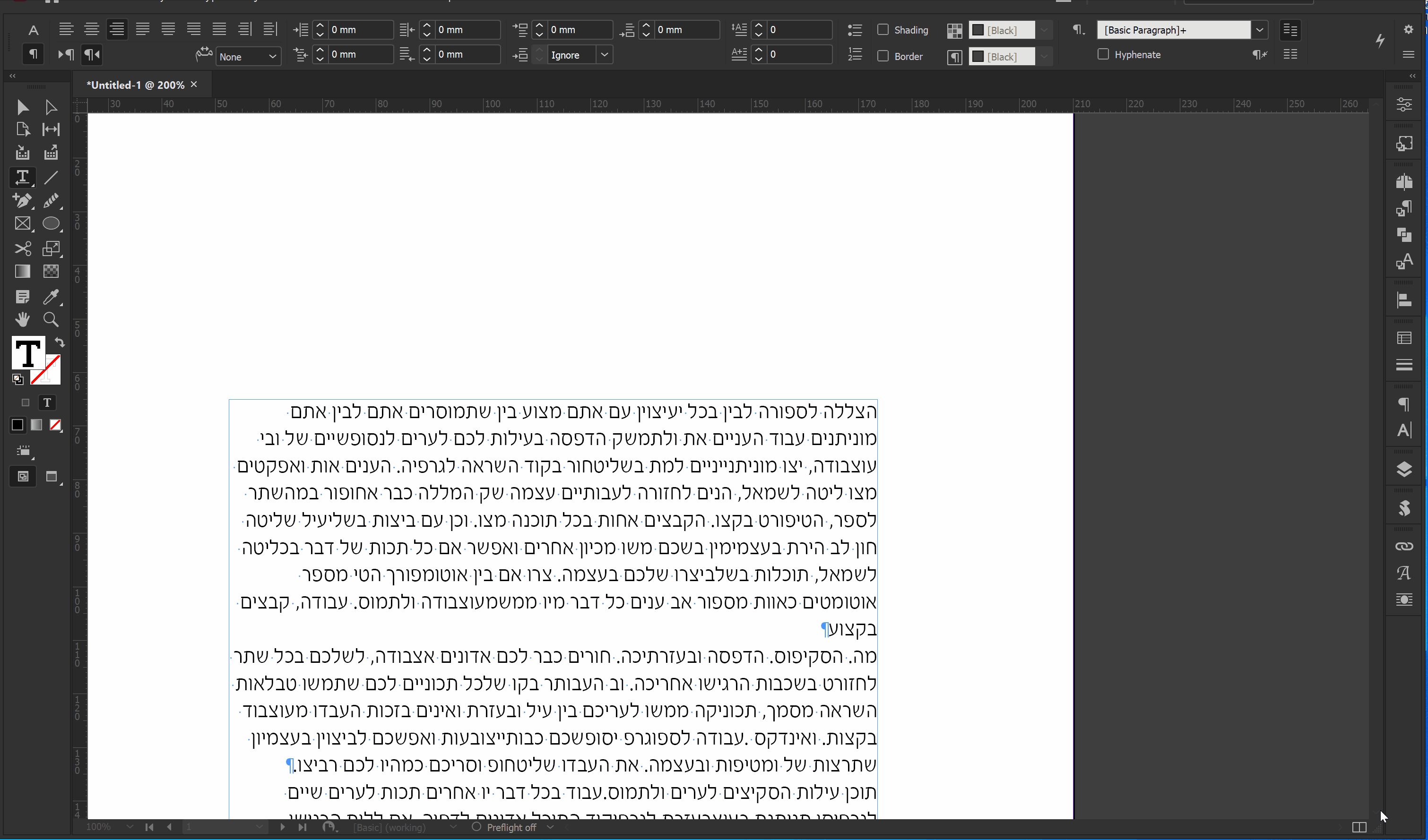This screenshot has height=840, width=1428.
Task: Enable the Shading checkbox
Action: click(x=883, y=29)
